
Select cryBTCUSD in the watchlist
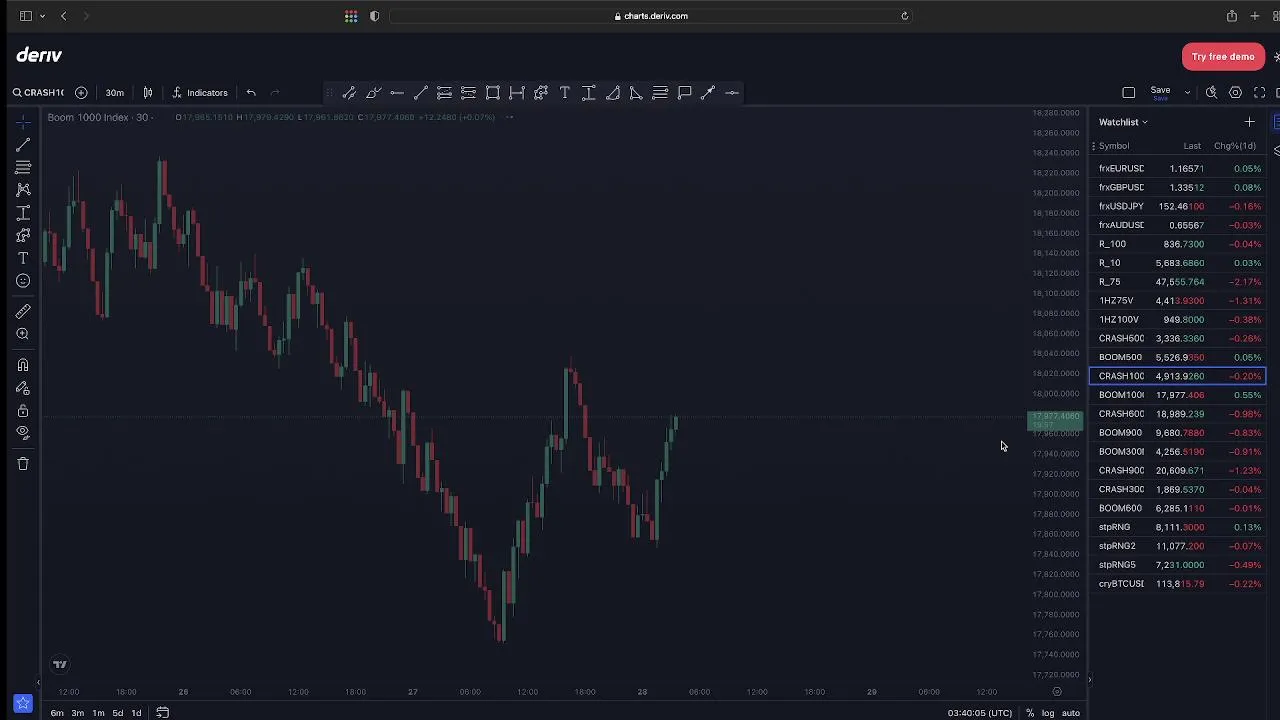coord(1177,584)
